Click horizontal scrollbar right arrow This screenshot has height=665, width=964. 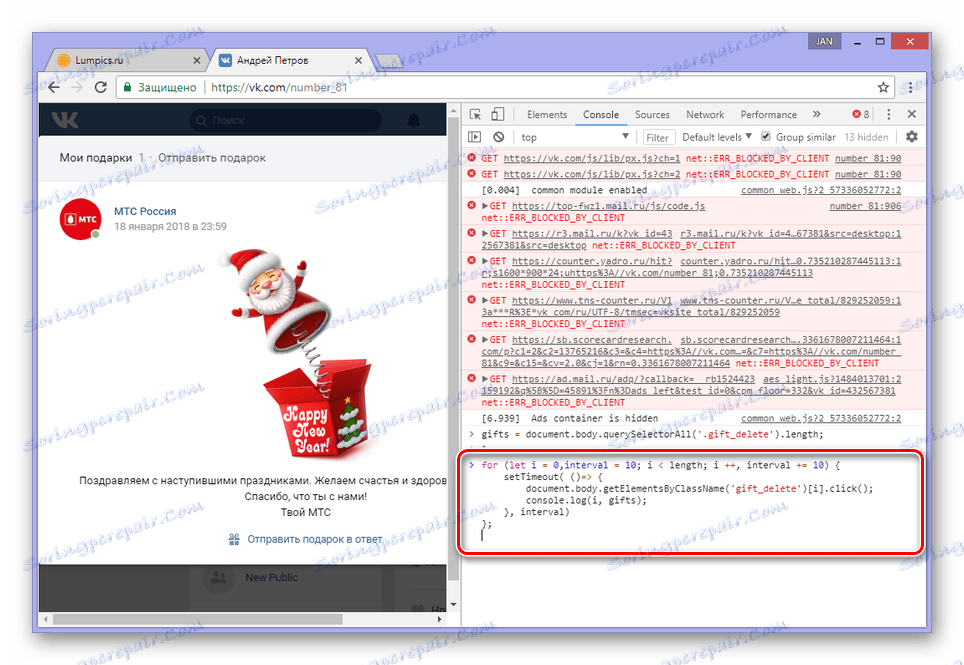point(440,620)
